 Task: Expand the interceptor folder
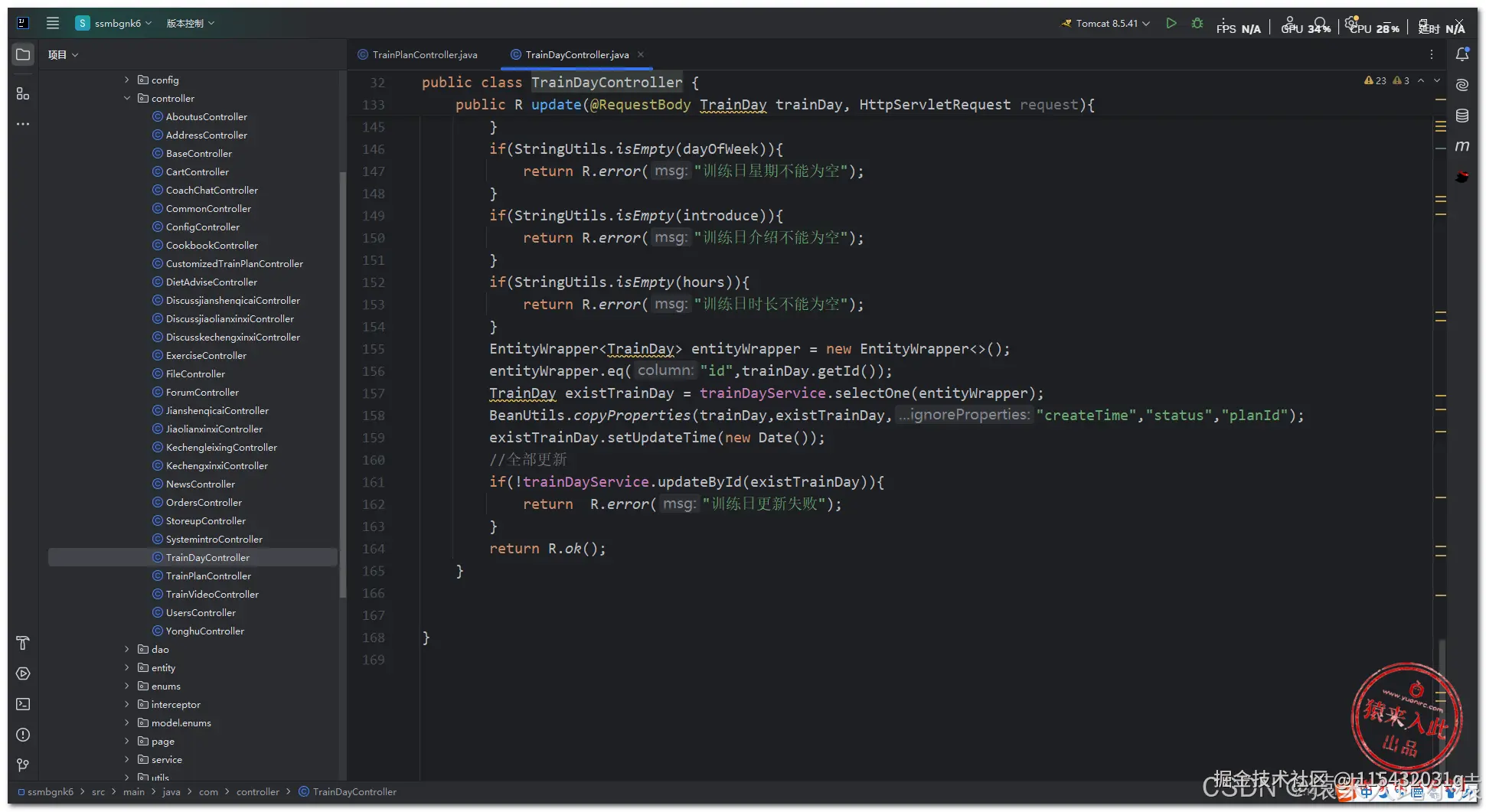(127, 704)
